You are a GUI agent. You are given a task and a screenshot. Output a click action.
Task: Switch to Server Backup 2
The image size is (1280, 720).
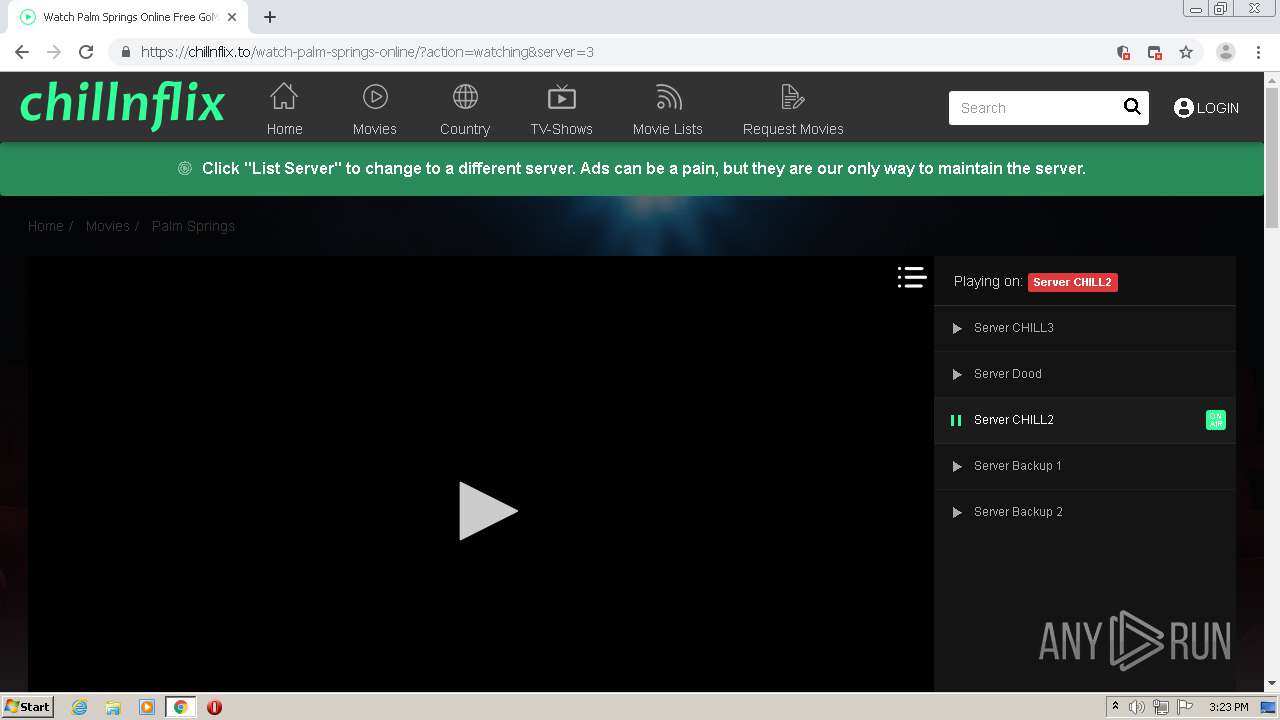pyautogui.click(x=1085, y=512)
